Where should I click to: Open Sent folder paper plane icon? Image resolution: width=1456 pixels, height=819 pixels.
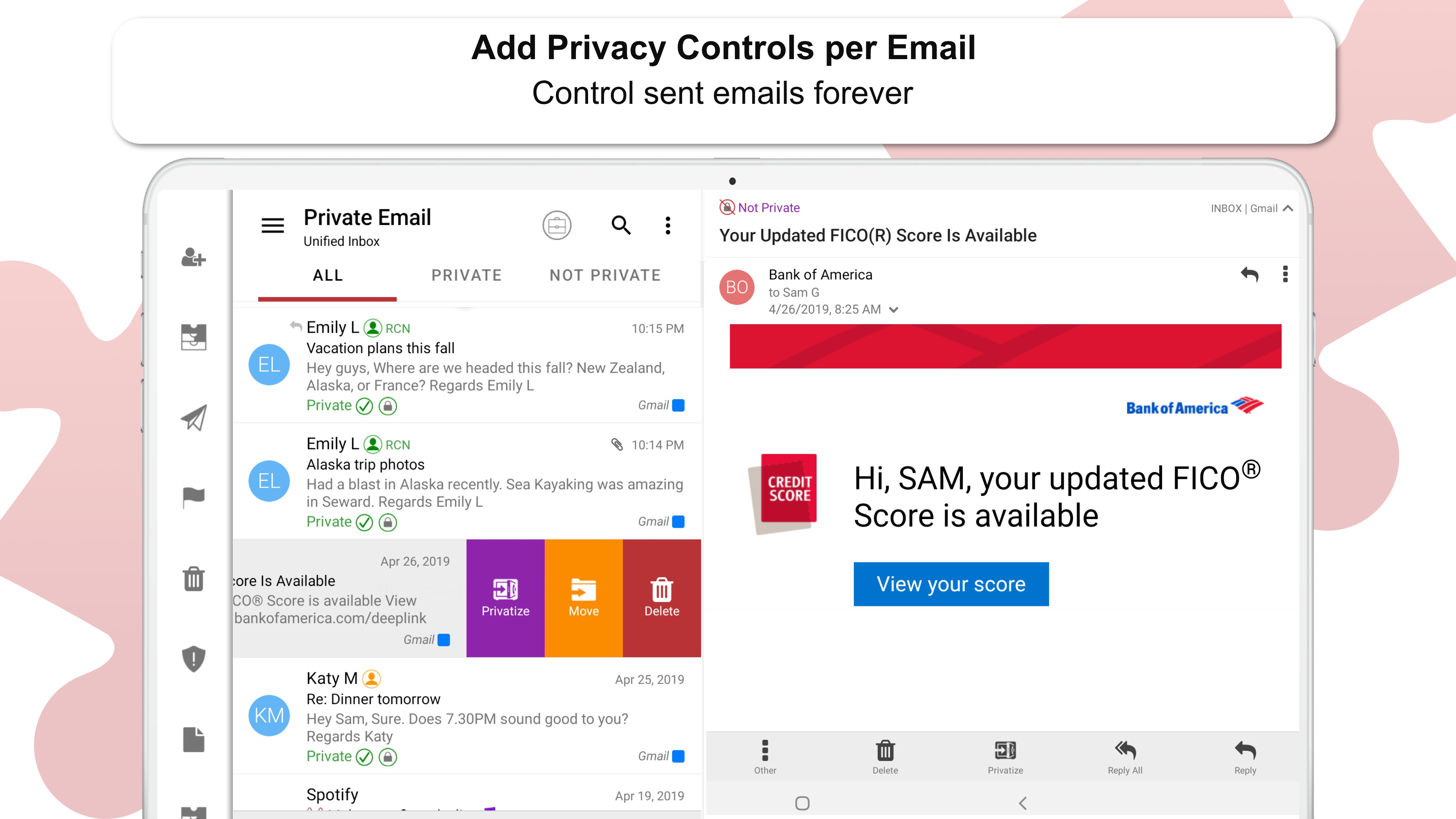pyautogui.click(x=193, y=418)
